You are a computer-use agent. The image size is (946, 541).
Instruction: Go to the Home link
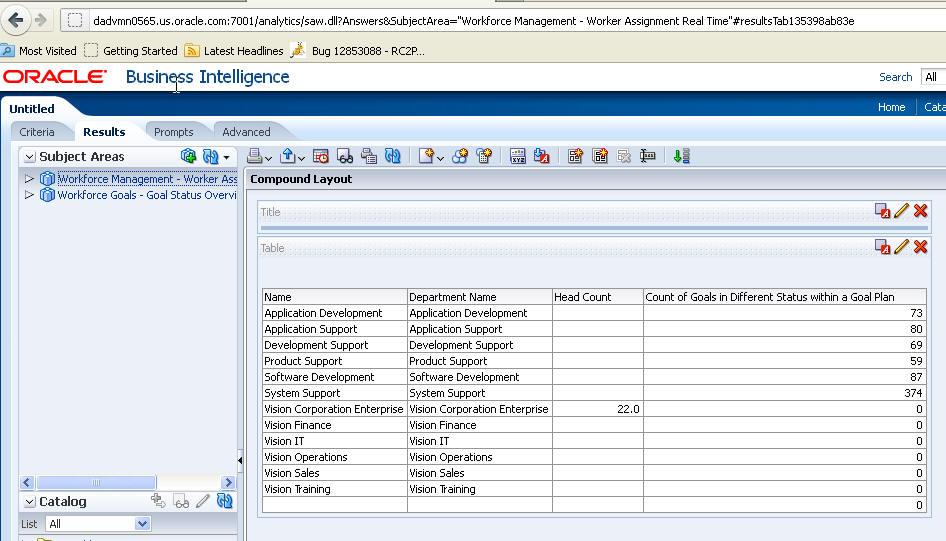pos(891,107)
